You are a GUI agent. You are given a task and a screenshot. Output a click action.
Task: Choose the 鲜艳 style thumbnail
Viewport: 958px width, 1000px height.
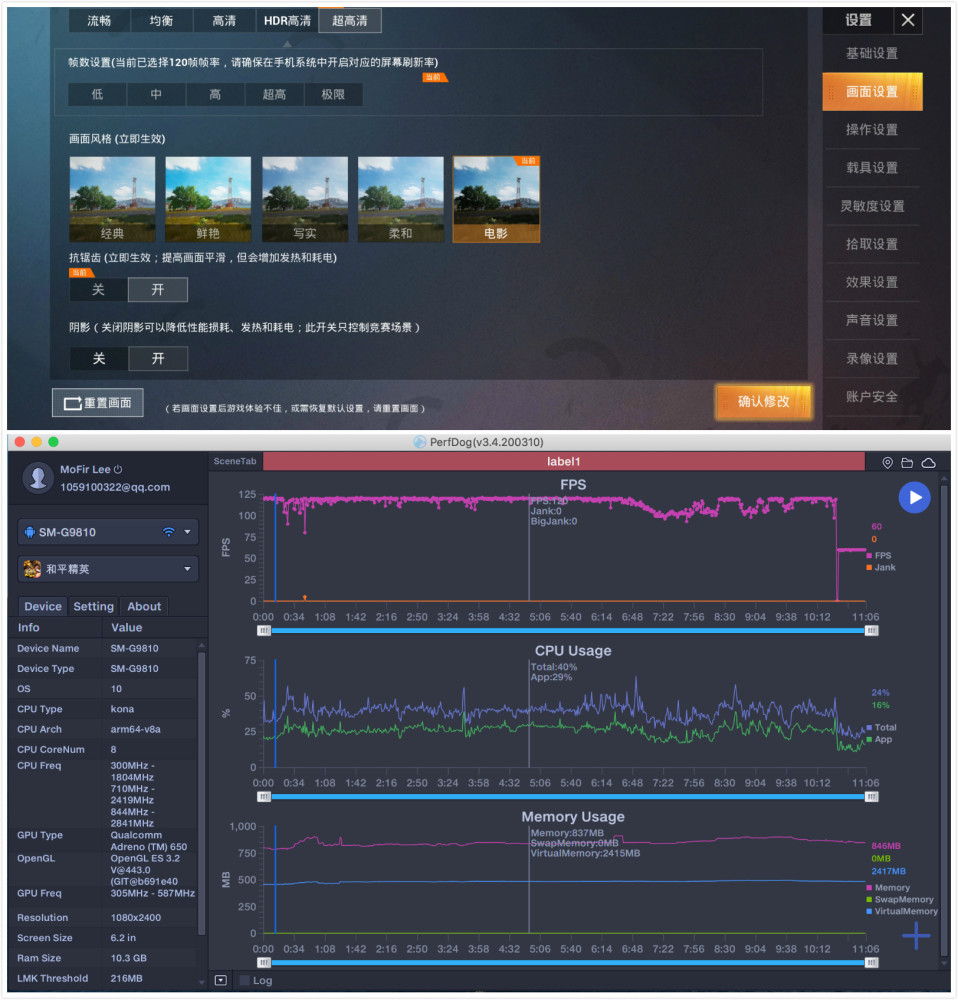click(208, 199)
